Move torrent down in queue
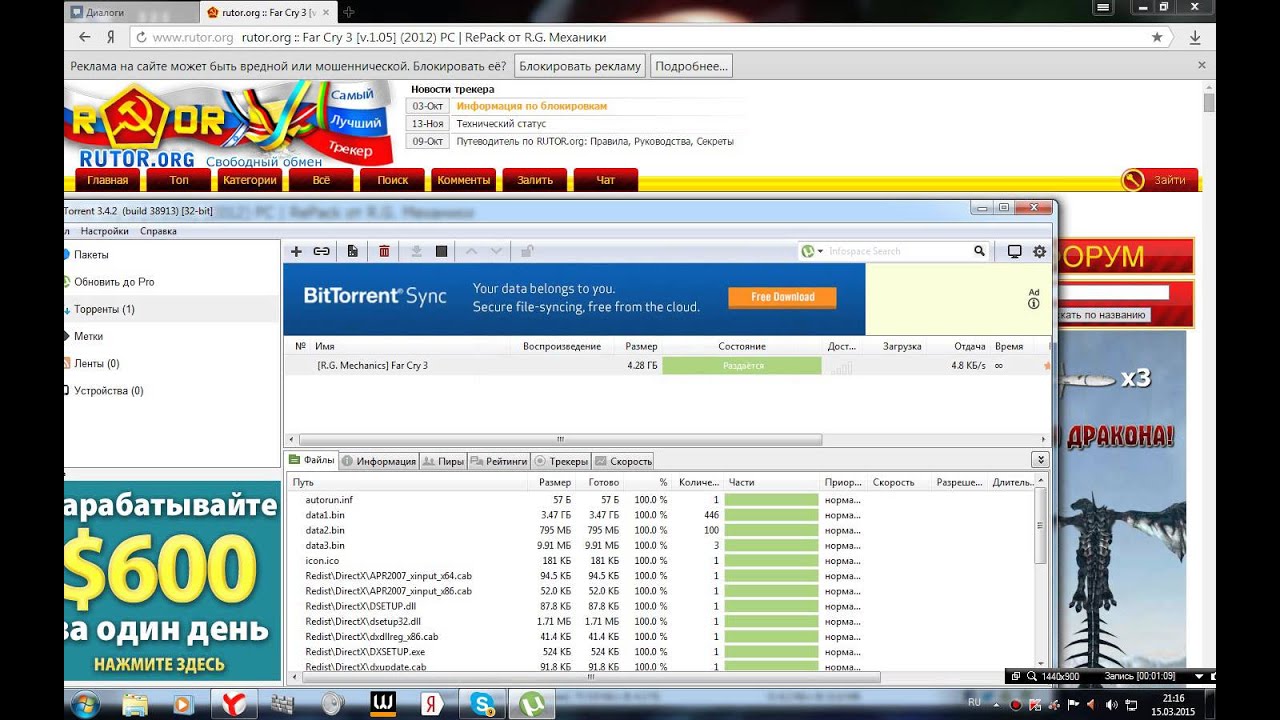The image size is (1280, 720). (x=496, y=251)
